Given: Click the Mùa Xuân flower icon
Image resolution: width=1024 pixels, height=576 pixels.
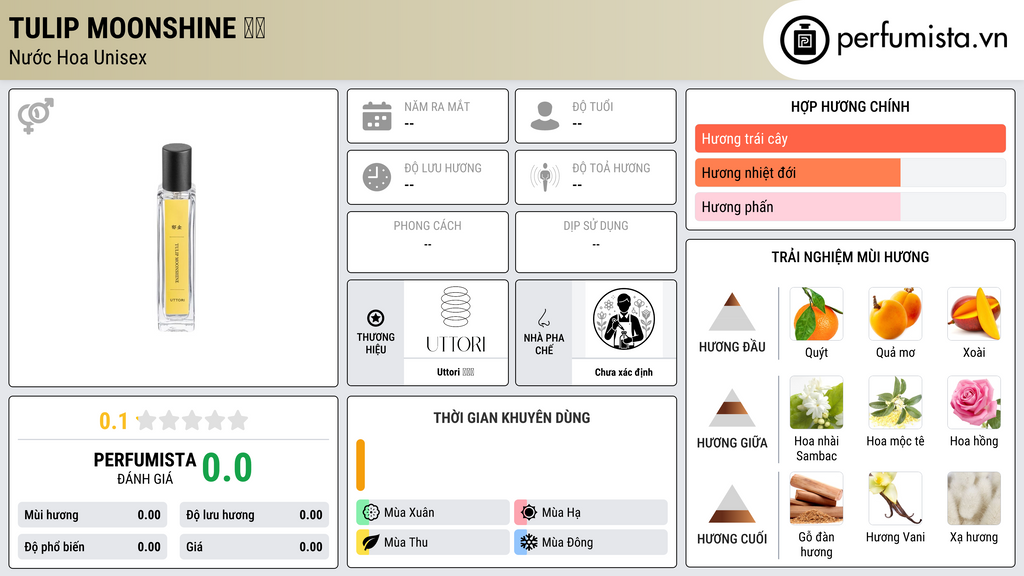Looking at the screenshot, I should (x=371, y=513).
